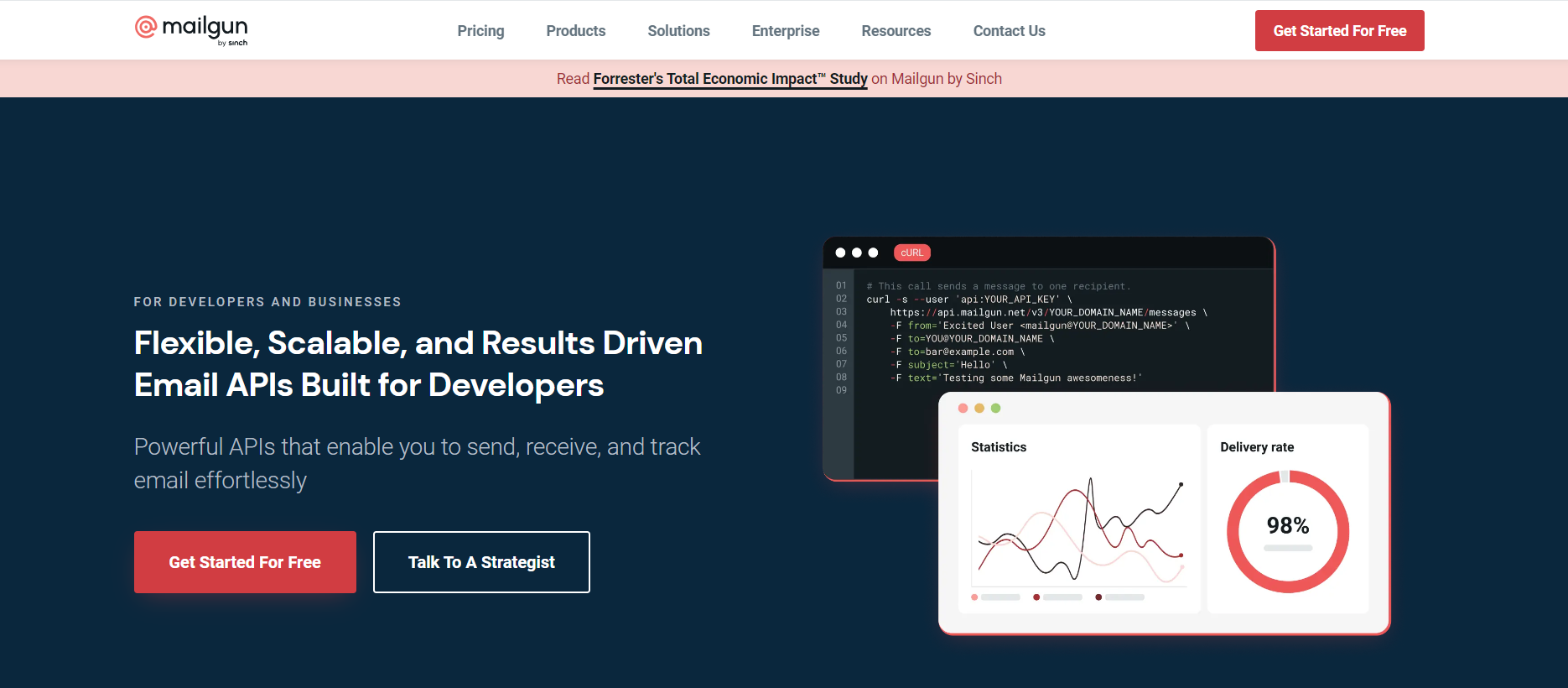Click the code line "-F subject='Hello'"
The width and height of the screenshot is (1568, 688).
(948, 365)
